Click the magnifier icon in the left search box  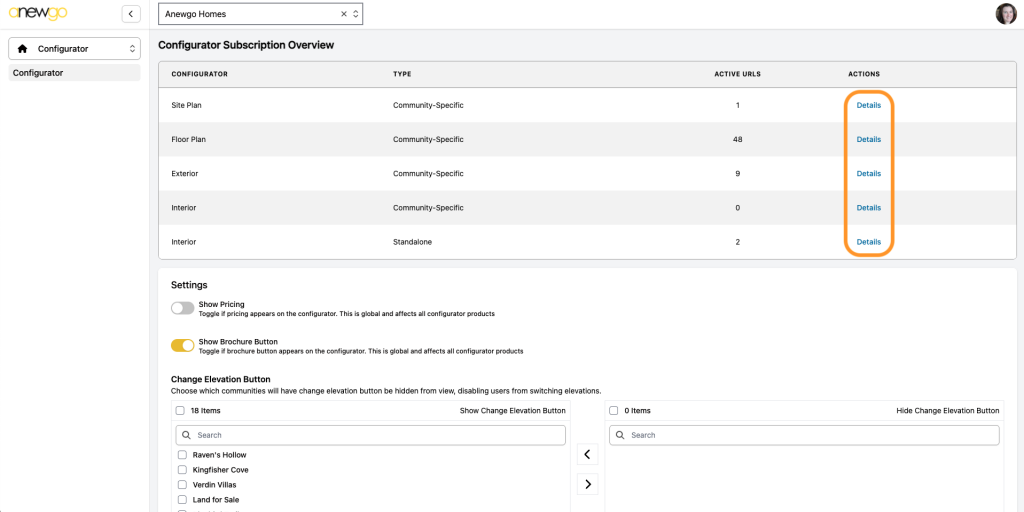point(186,435)
